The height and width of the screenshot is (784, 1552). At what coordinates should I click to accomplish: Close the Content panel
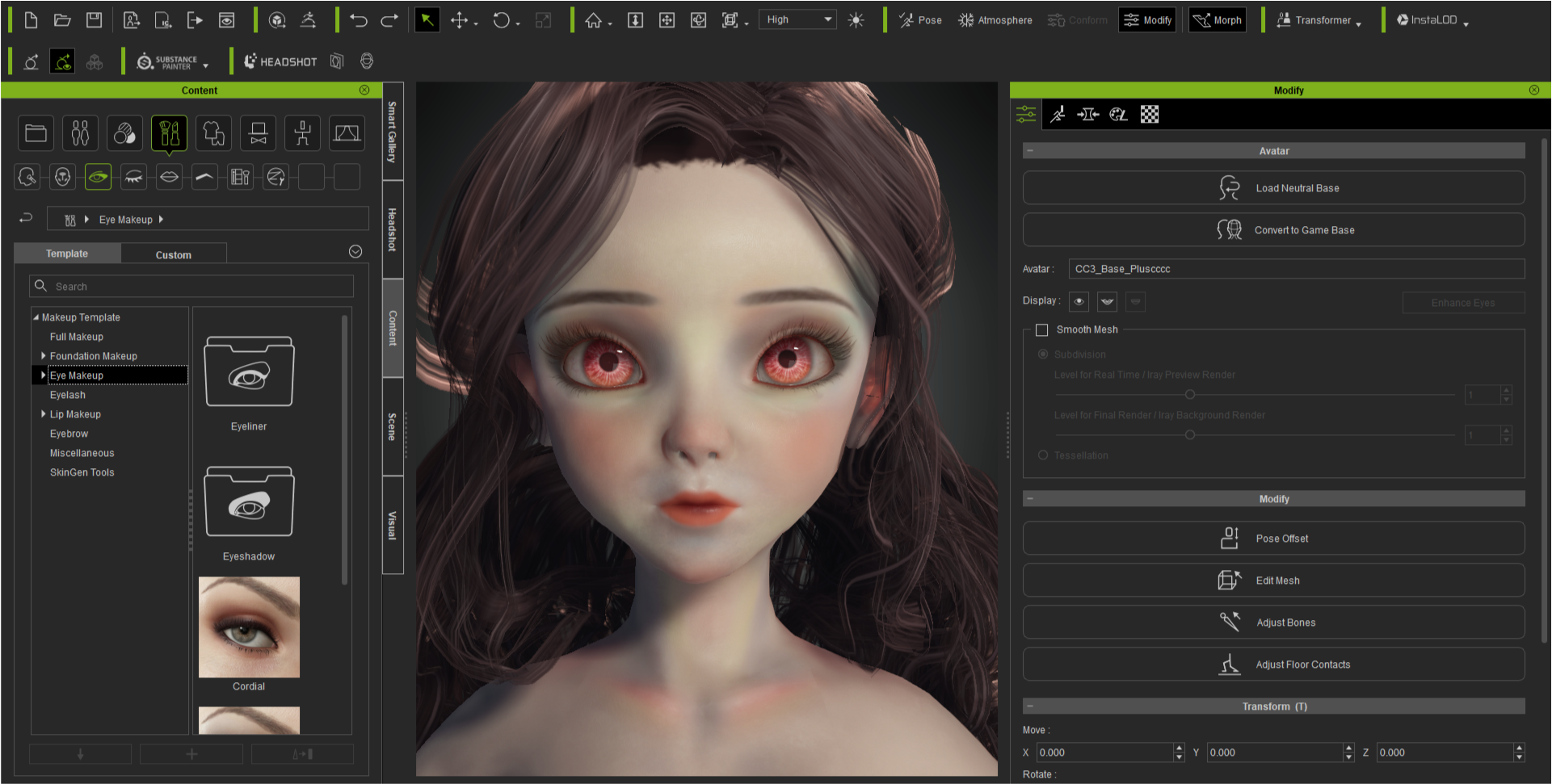pyautogui.click(x=364, y=90)
